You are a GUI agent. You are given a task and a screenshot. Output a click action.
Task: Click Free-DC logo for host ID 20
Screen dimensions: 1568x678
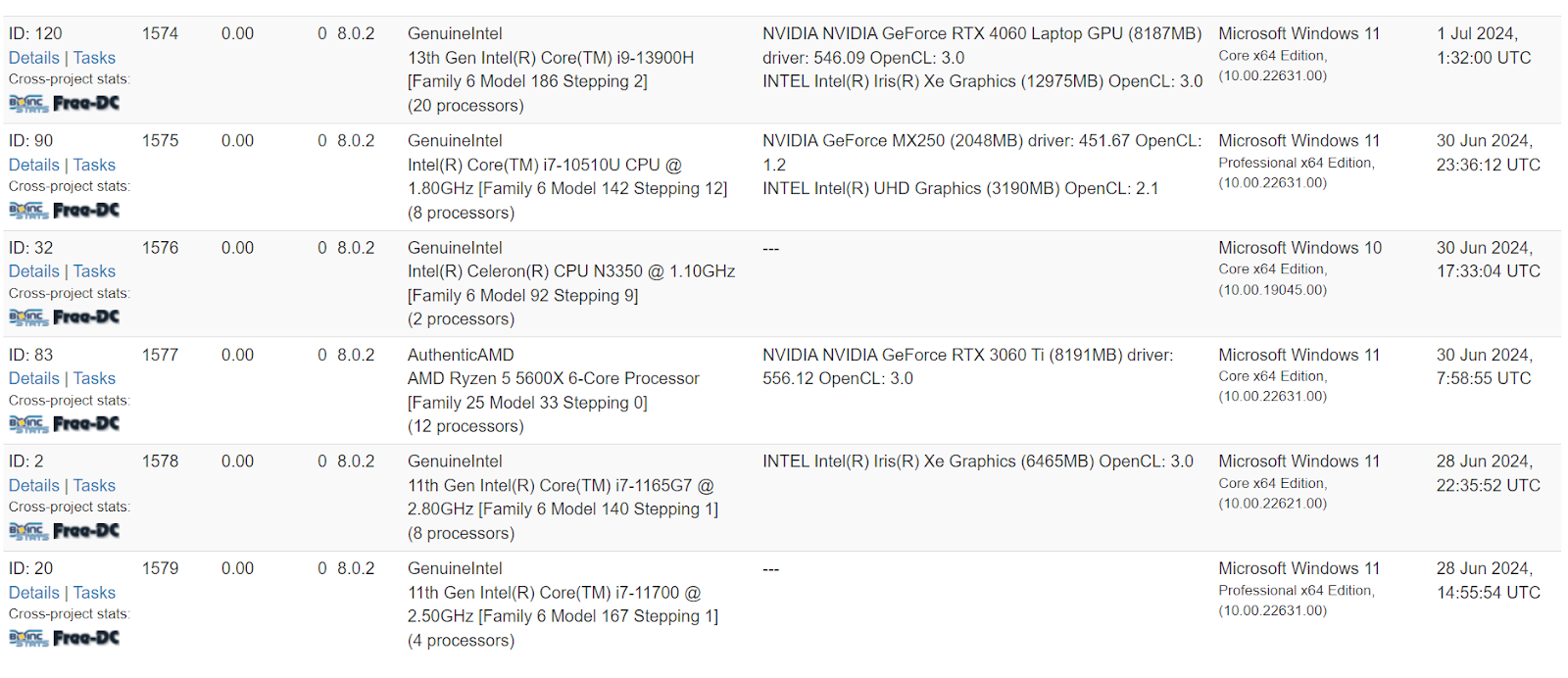point(86,638)
